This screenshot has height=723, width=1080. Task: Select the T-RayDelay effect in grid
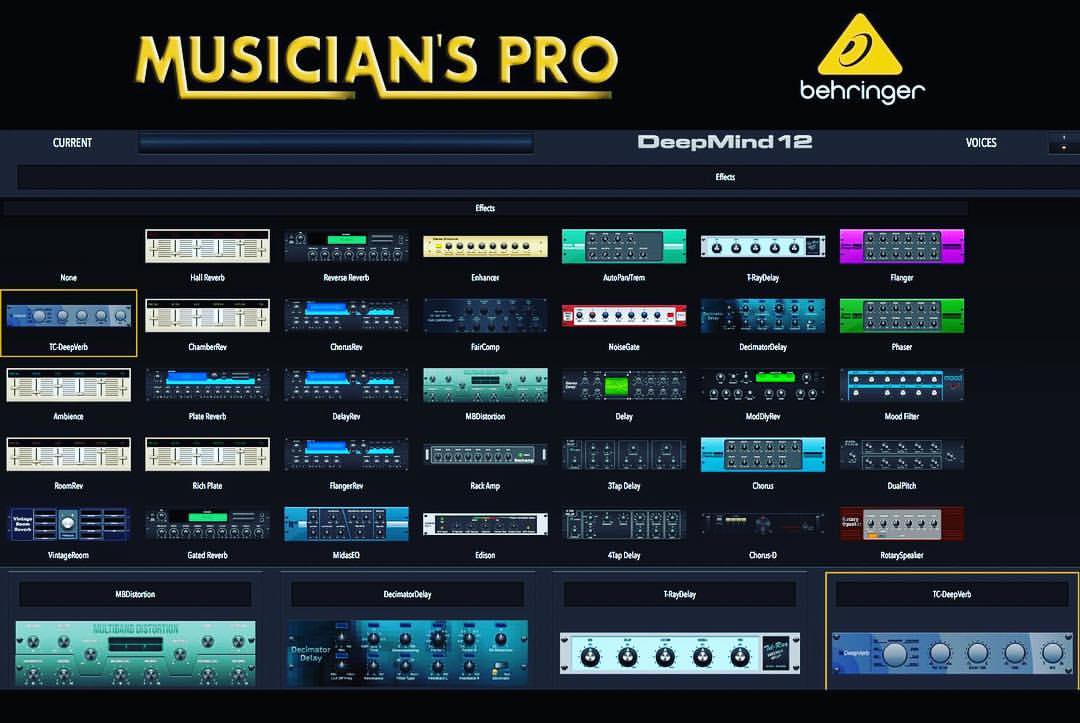click(x=762, y=246)
